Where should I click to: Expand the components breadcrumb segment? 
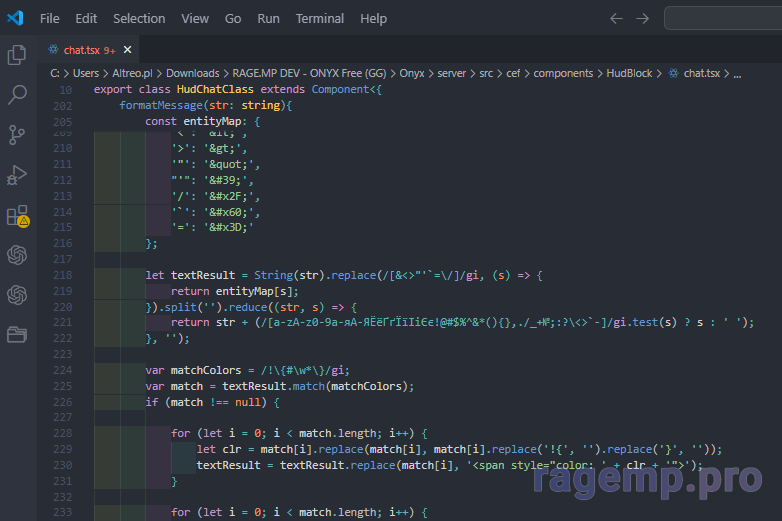point(562,73)
